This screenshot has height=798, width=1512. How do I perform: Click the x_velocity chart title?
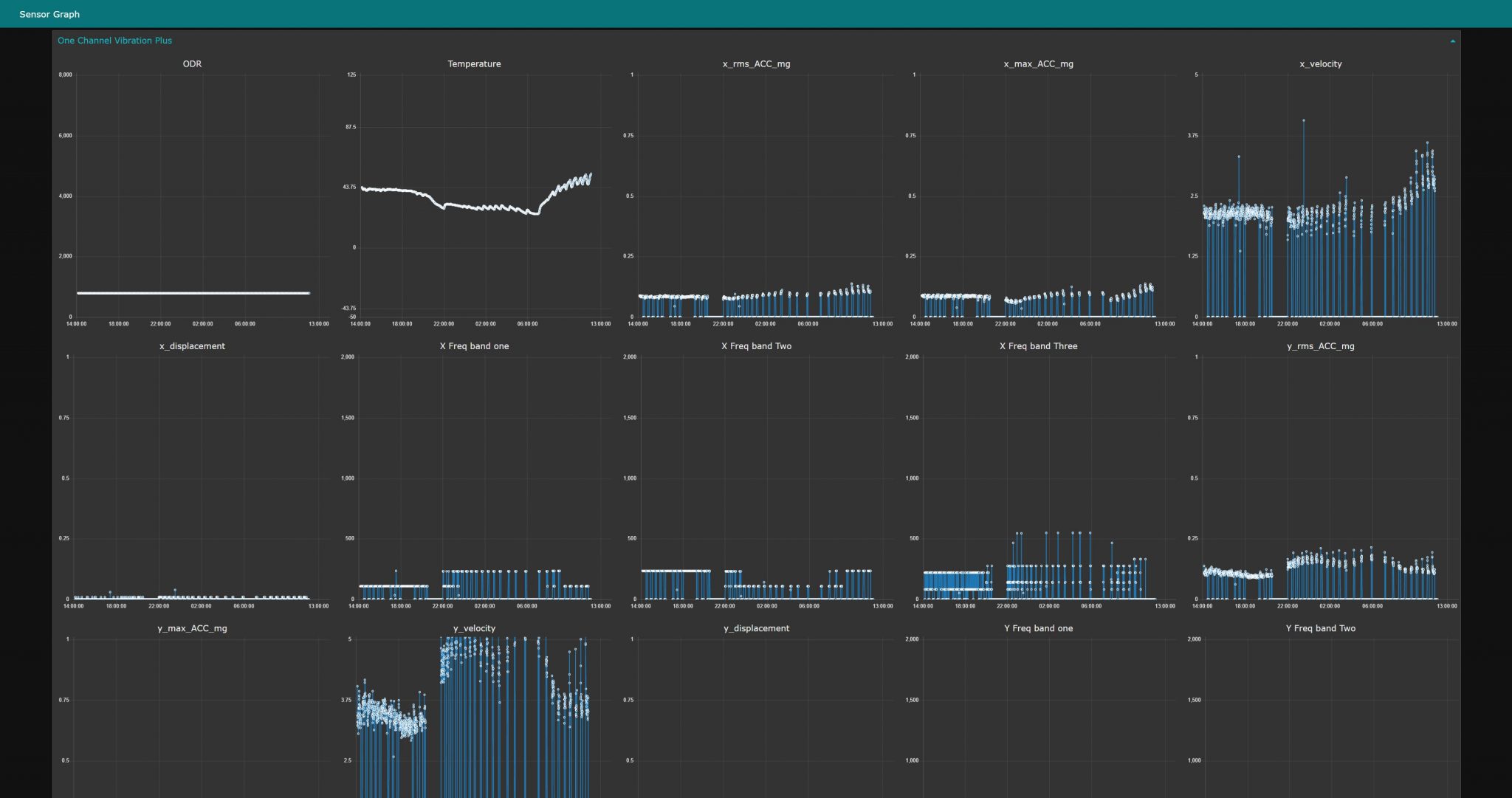click(1320, 64)
